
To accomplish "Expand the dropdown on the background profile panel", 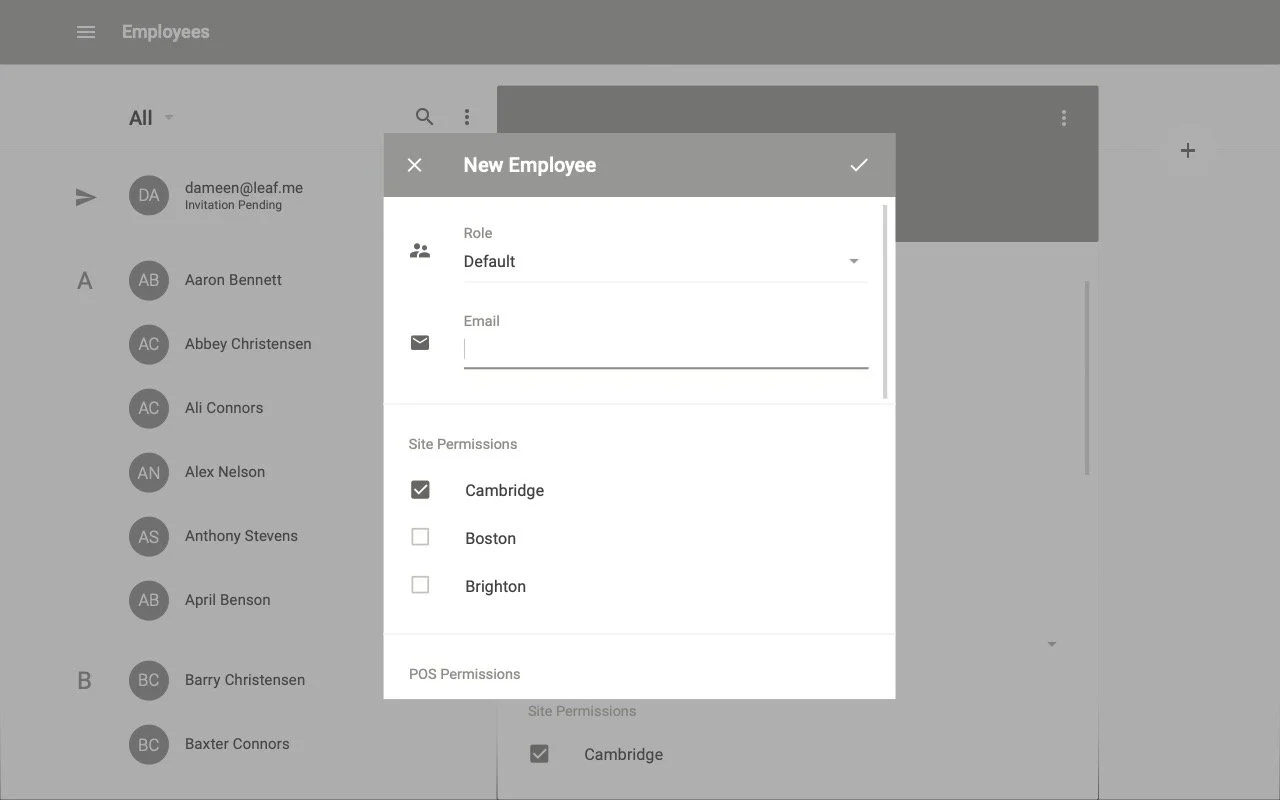I will [x=1051, y=644].
